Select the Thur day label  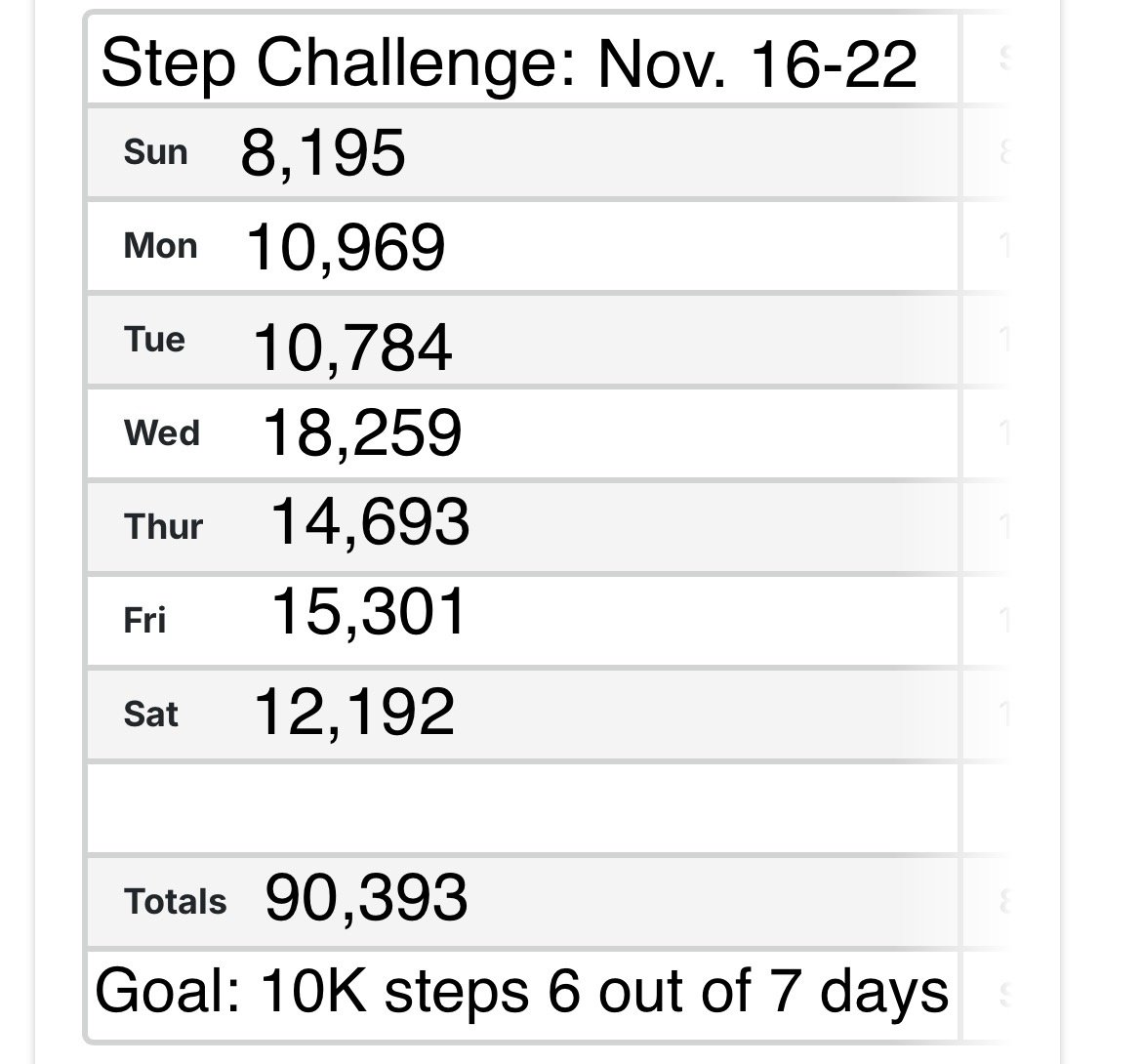coord(163,527)
